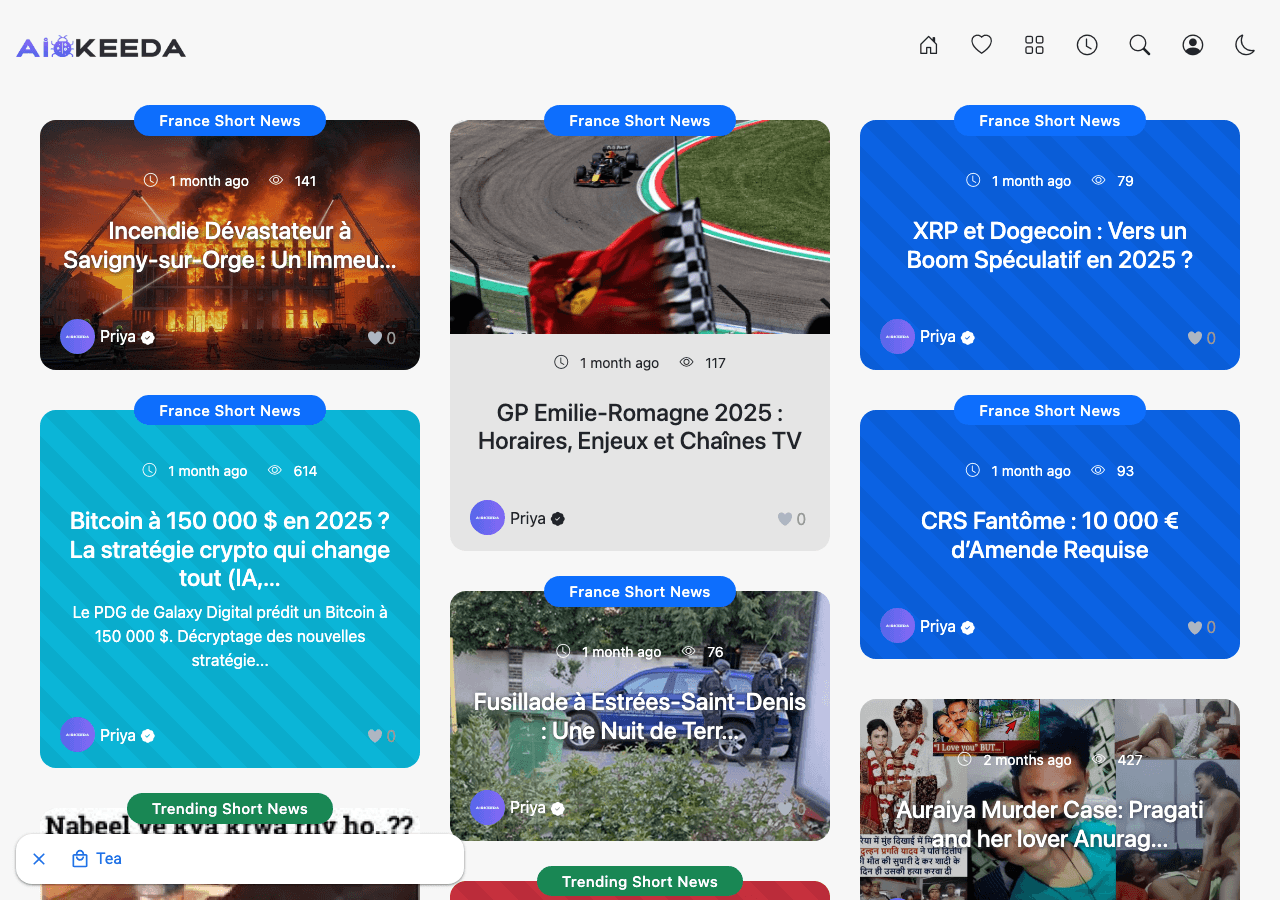Like the CRS Fantôme article heart

point(1195,627)
